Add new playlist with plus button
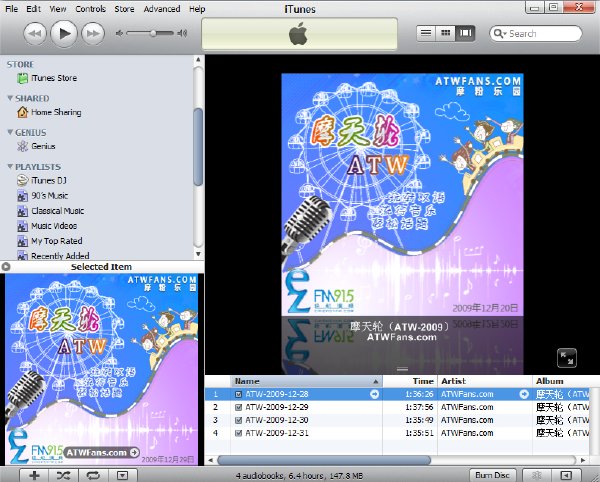The width and height of the screenshot is (600, 482). coord(34,475)
